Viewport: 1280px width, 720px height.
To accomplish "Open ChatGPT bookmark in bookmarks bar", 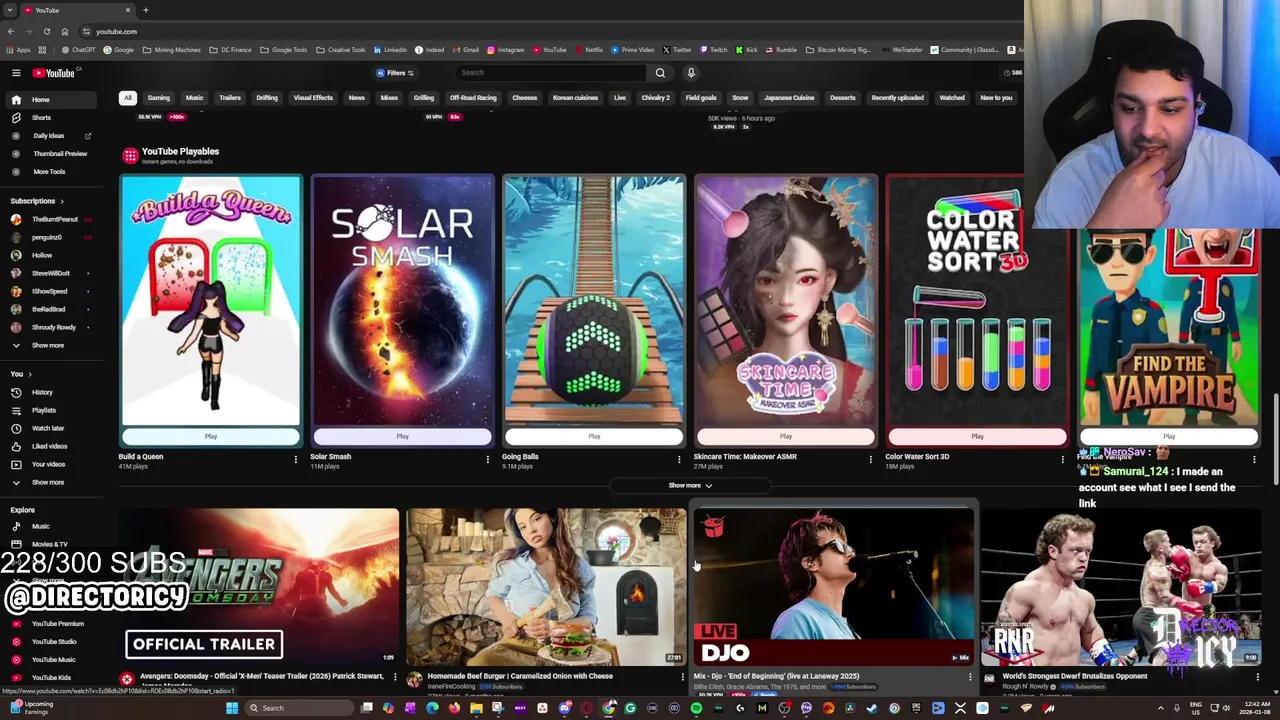I will (x=79, y=50).
